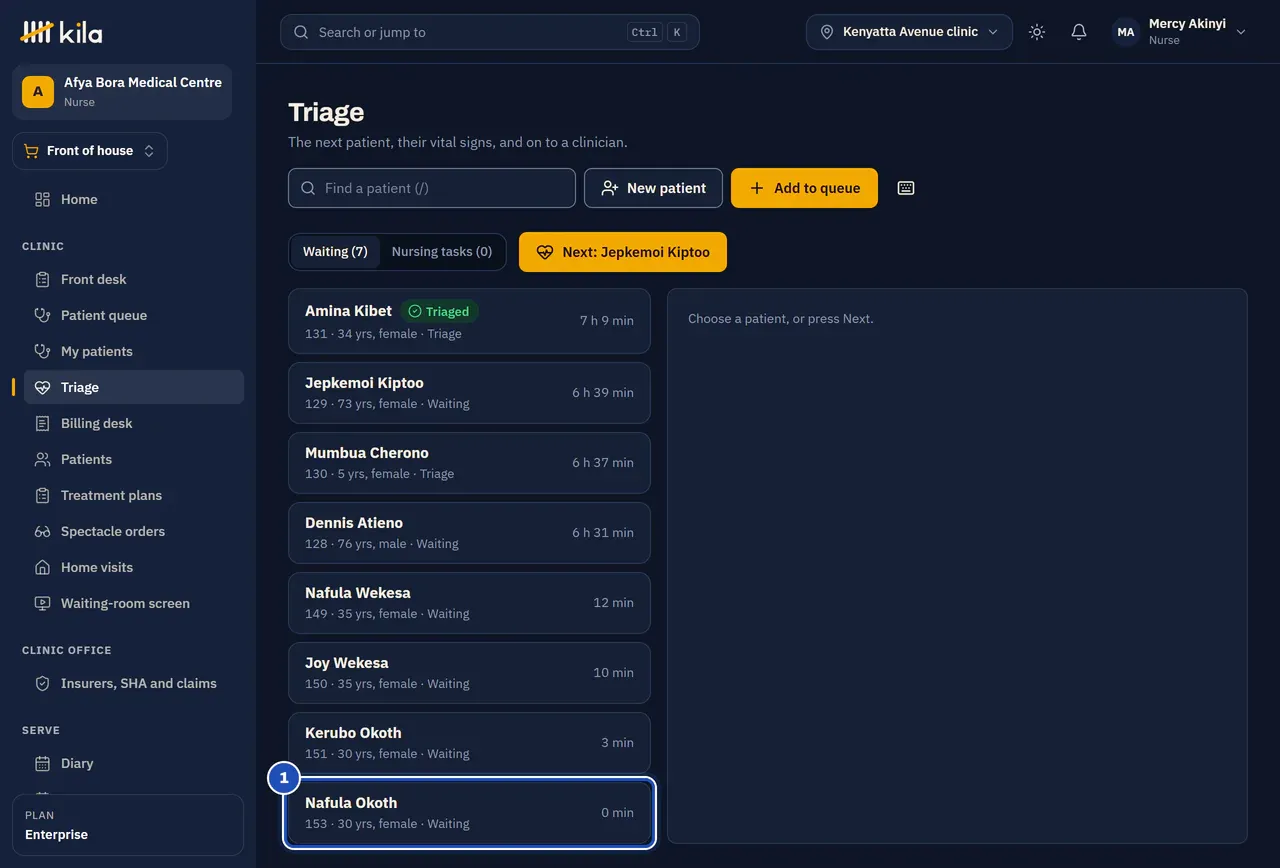The image size is (1280, 868).
Task: Click the keyboard shortcuts icon
Action: click(906, 188)
